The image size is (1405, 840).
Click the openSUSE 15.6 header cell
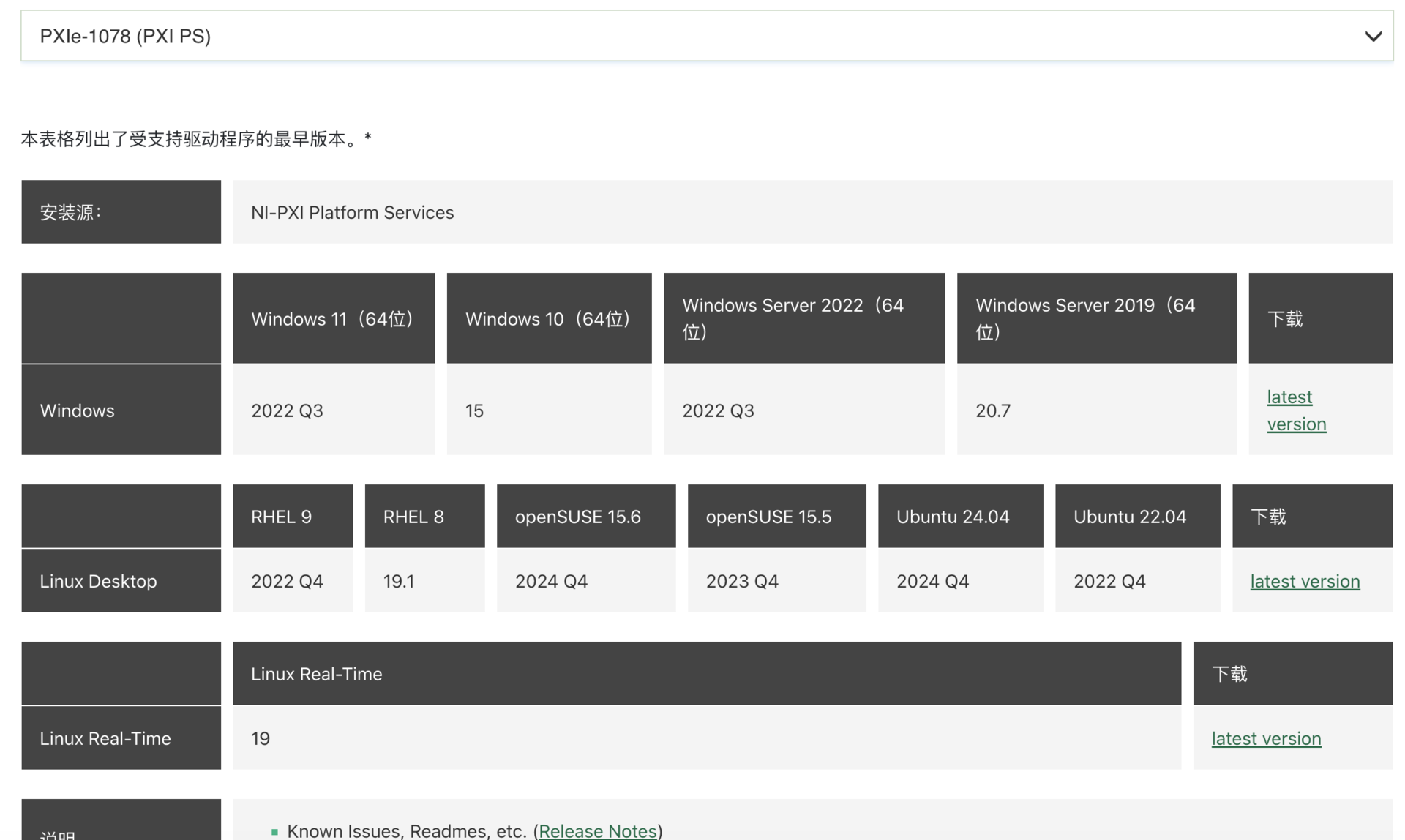pos(586,516)
